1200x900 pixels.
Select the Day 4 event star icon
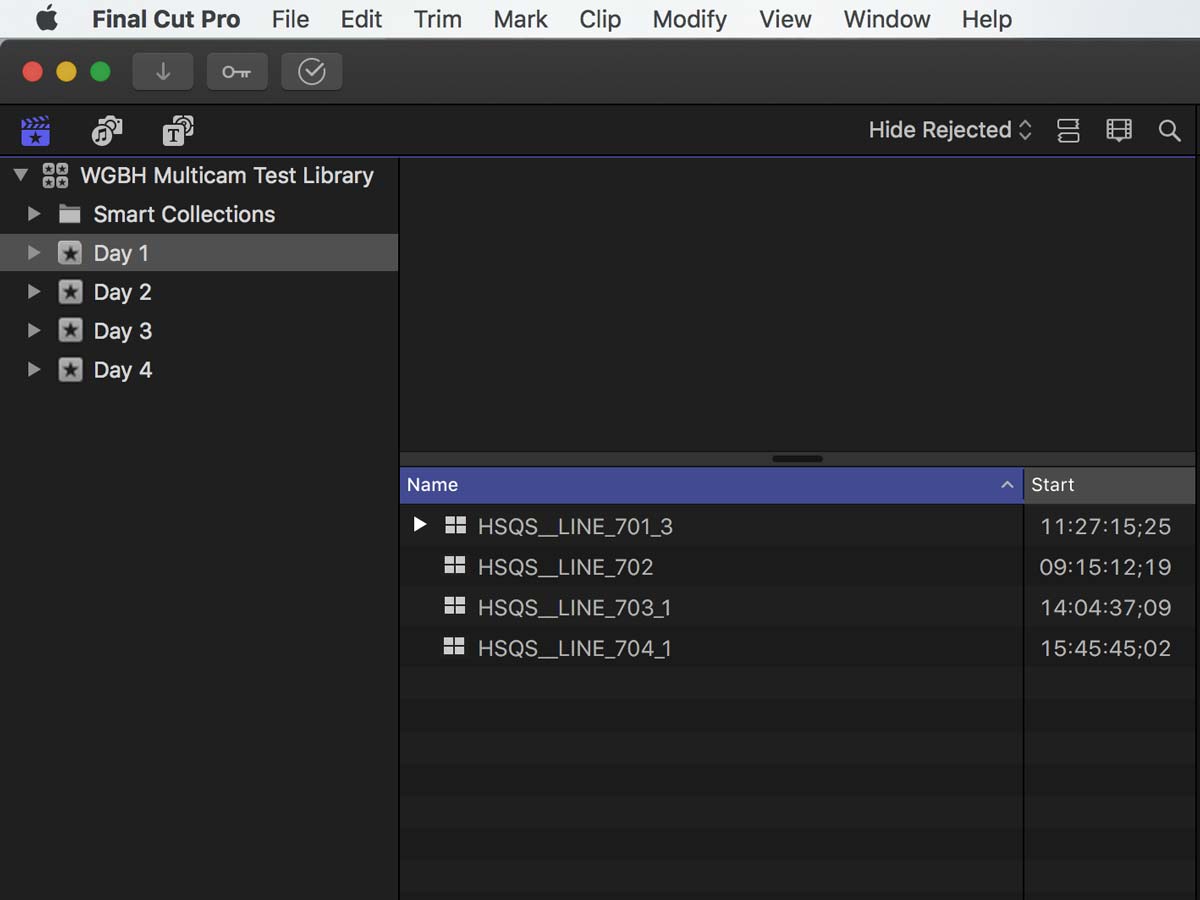(x=70, y=369)
